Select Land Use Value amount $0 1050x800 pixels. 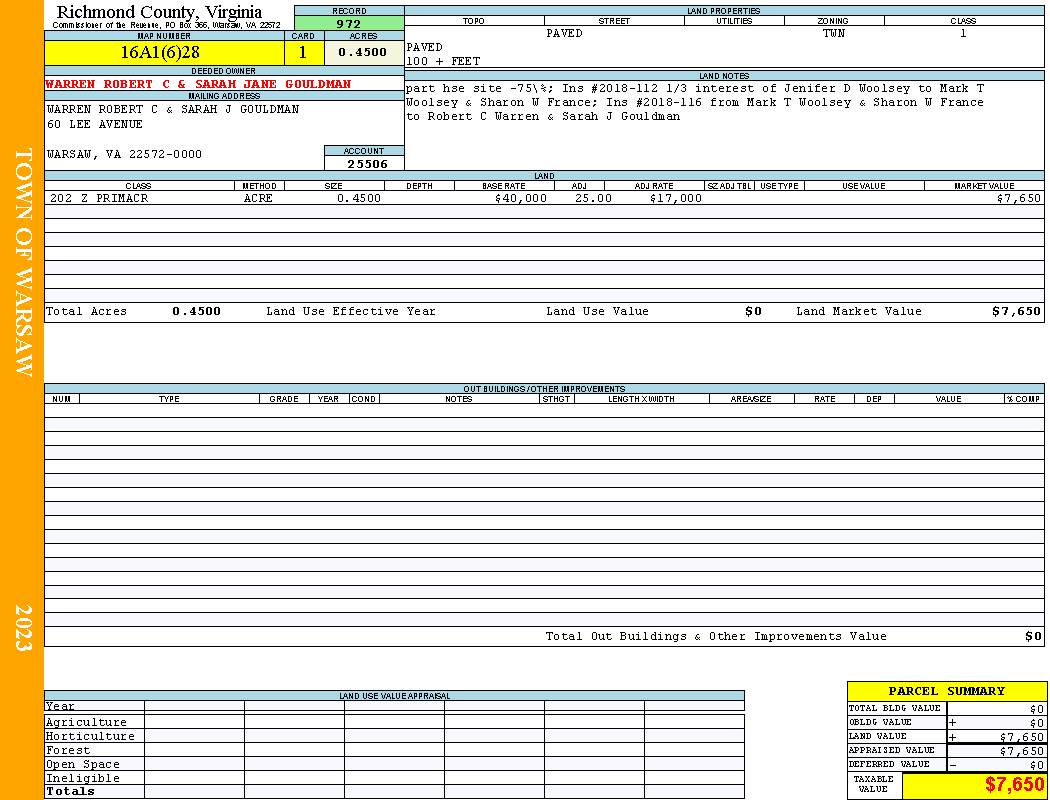tap(753, 311)
